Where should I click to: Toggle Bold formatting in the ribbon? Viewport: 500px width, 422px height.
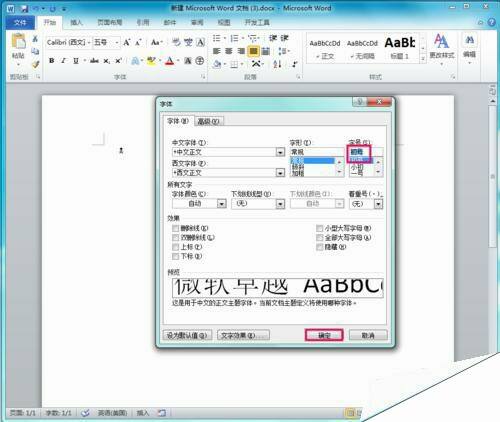coord(51,61)
